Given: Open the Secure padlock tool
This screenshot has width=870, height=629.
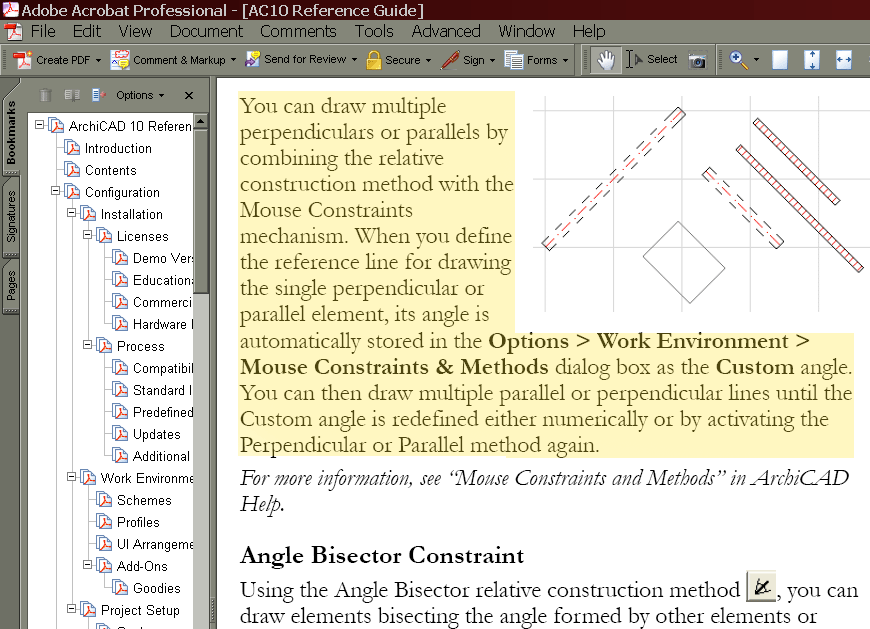Looking at the screenshot, I should (397, 60).
